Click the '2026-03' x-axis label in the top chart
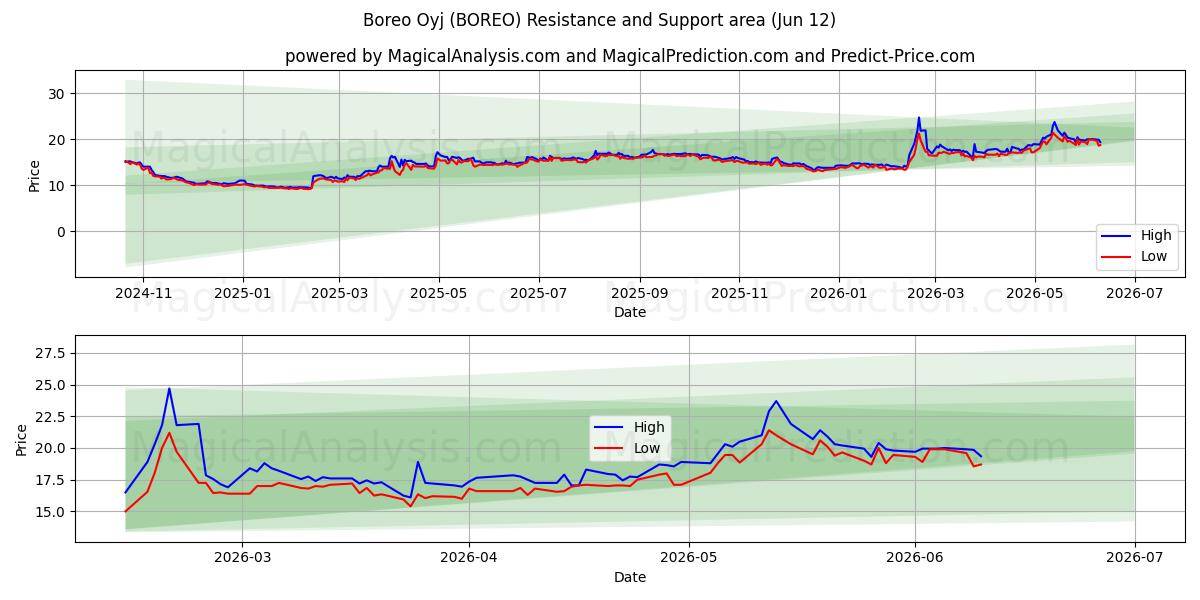This screenshot has width=1200, height=600. point(935,293)
